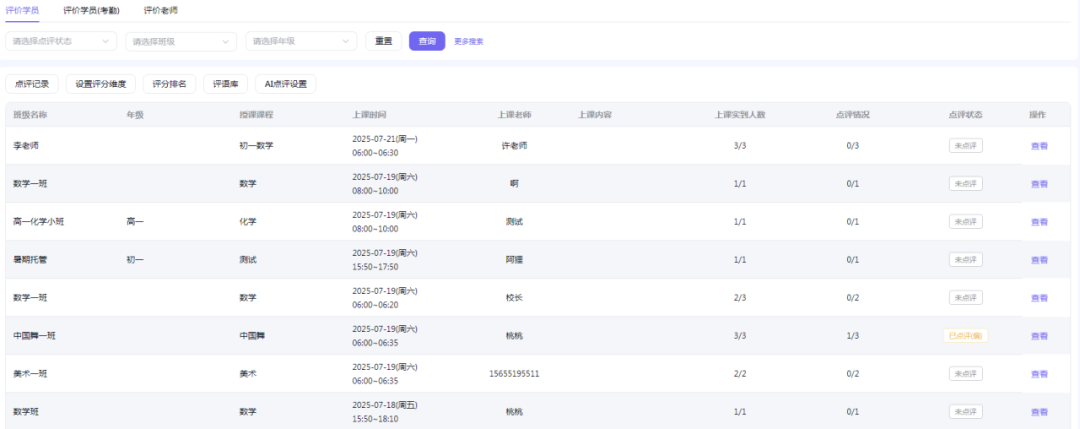
Task: Select the 评价学员 tab
Action: (22, 10)
